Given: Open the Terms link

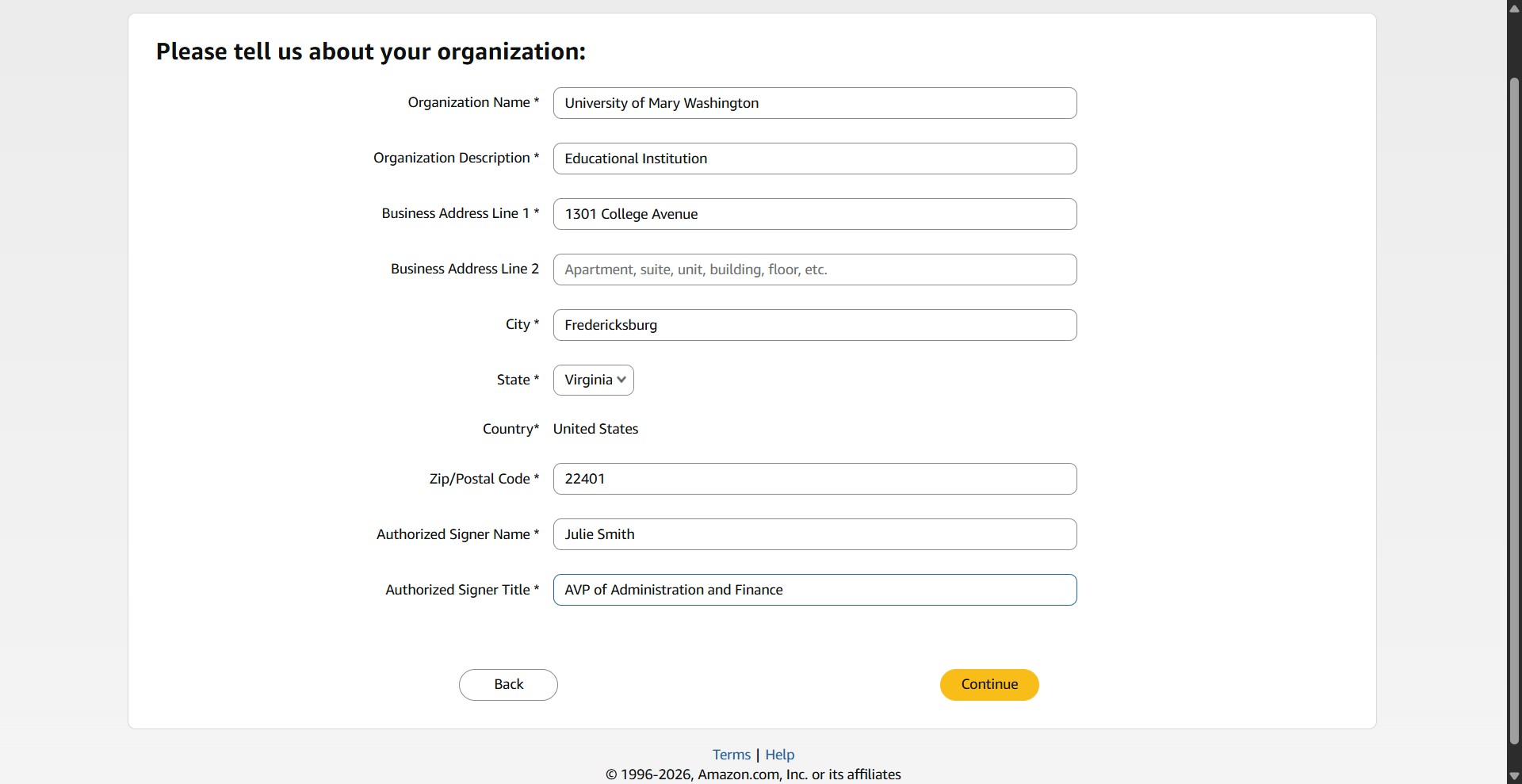Looking at the screenshot, I should pos(730,754).
